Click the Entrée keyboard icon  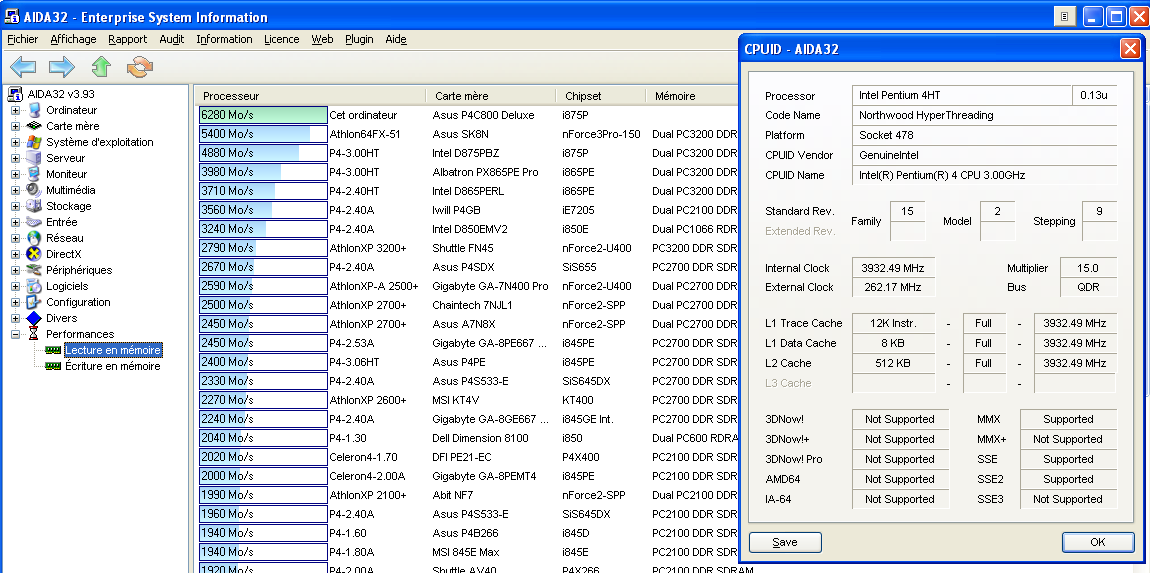pos(34,222)
